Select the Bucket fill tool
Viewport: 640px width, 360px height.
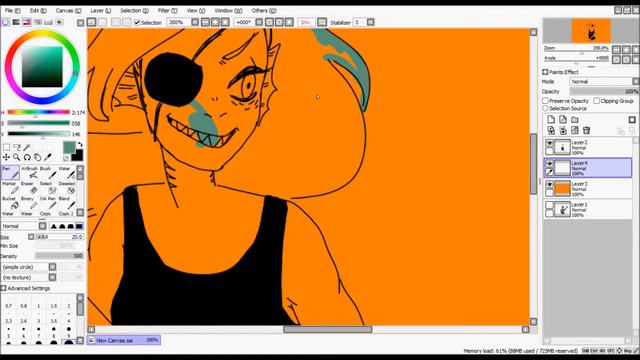10,203
